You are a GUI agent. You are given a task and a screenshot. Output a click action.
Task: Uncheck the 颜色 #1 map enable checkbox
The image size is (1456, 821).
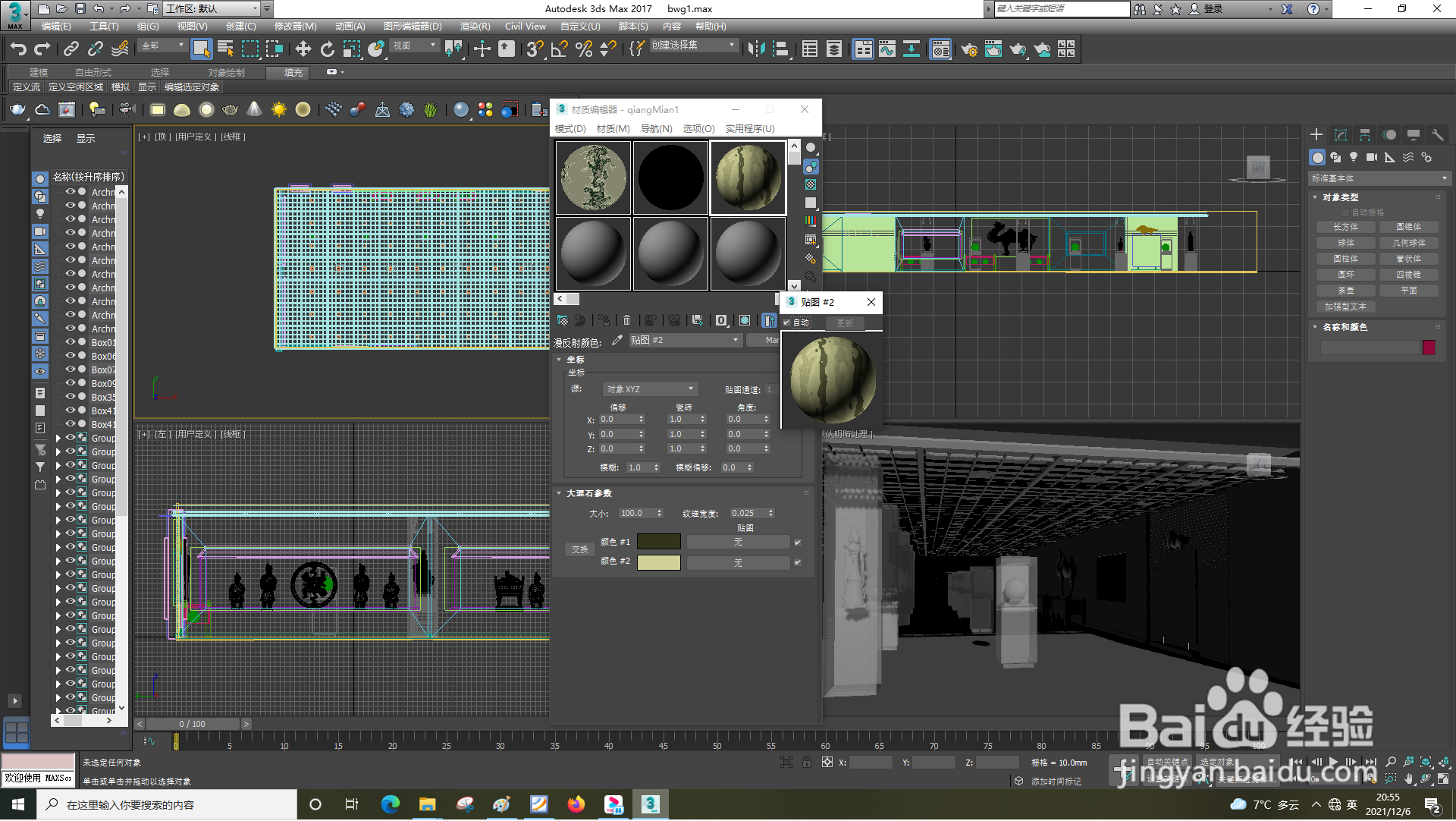(797, 543)
